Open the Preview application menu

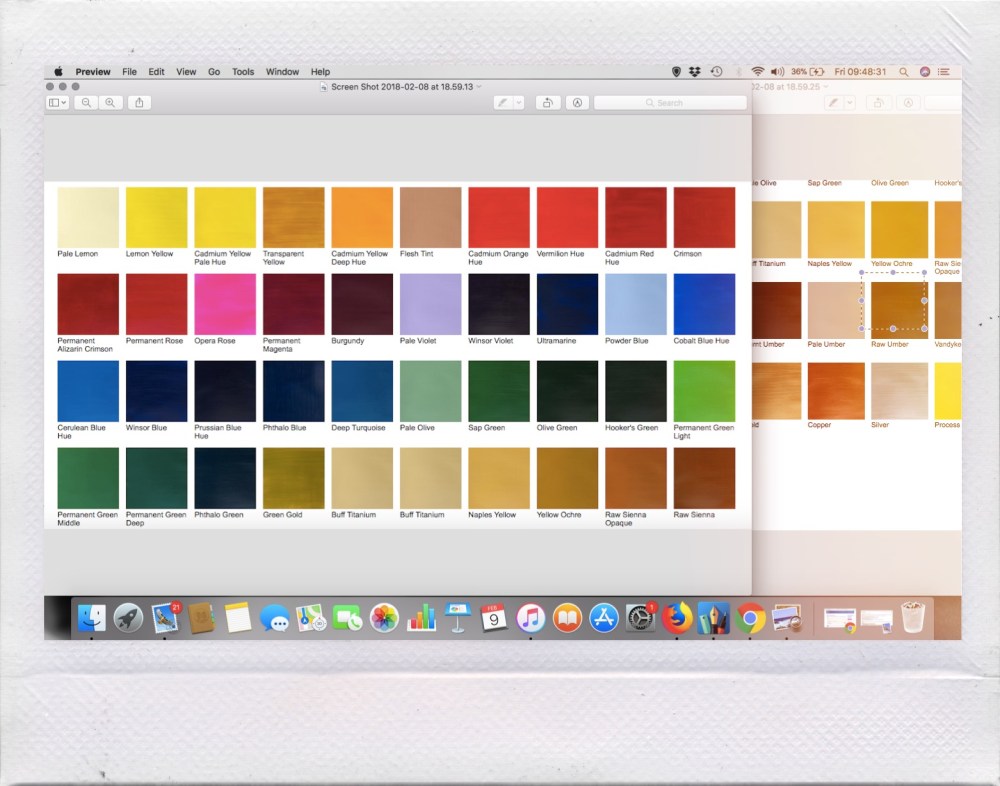(93, 72)
